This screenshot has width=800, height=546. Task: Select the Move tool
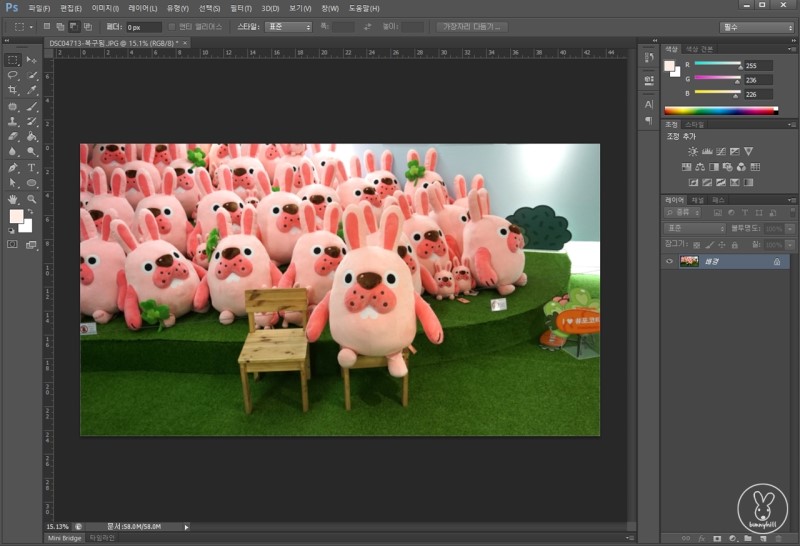tap(32, 60)
